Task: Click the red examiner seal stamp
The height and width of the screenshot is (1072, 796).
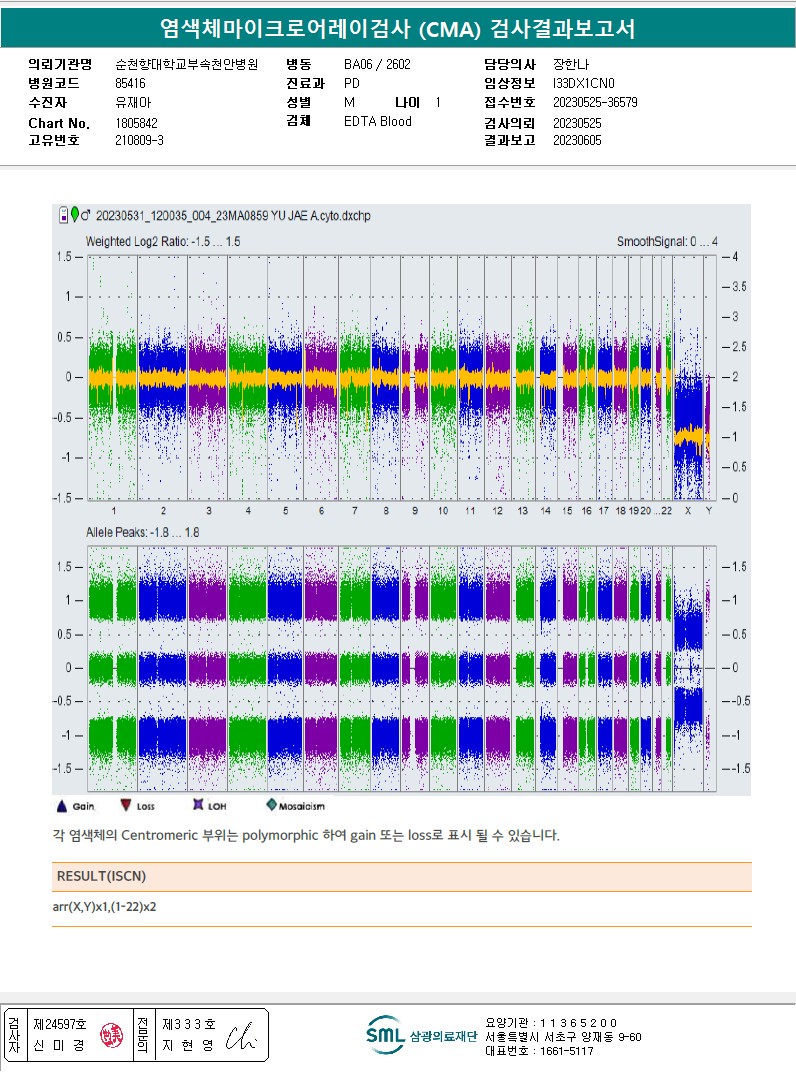Action: (x=111, y=1035)
